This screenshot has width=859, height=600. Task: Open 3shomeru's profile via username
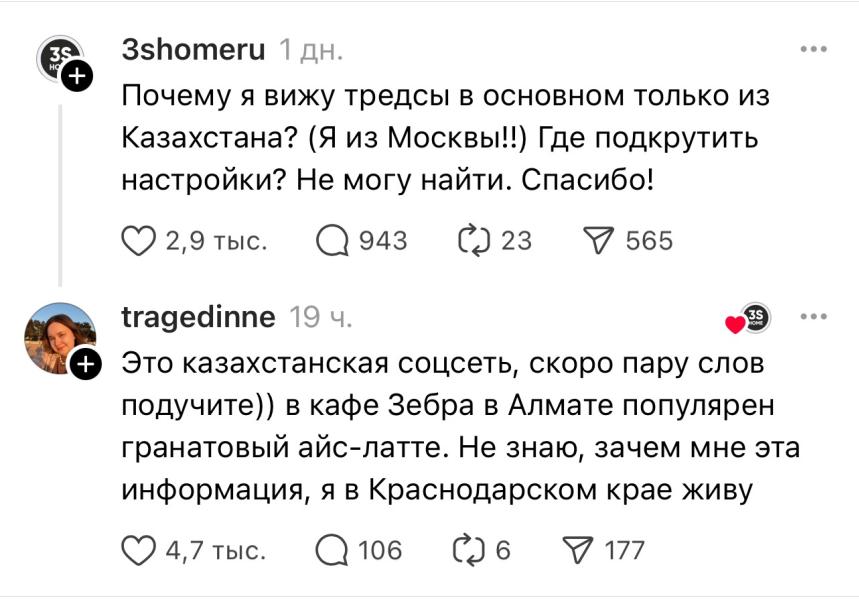click(193, 49)
